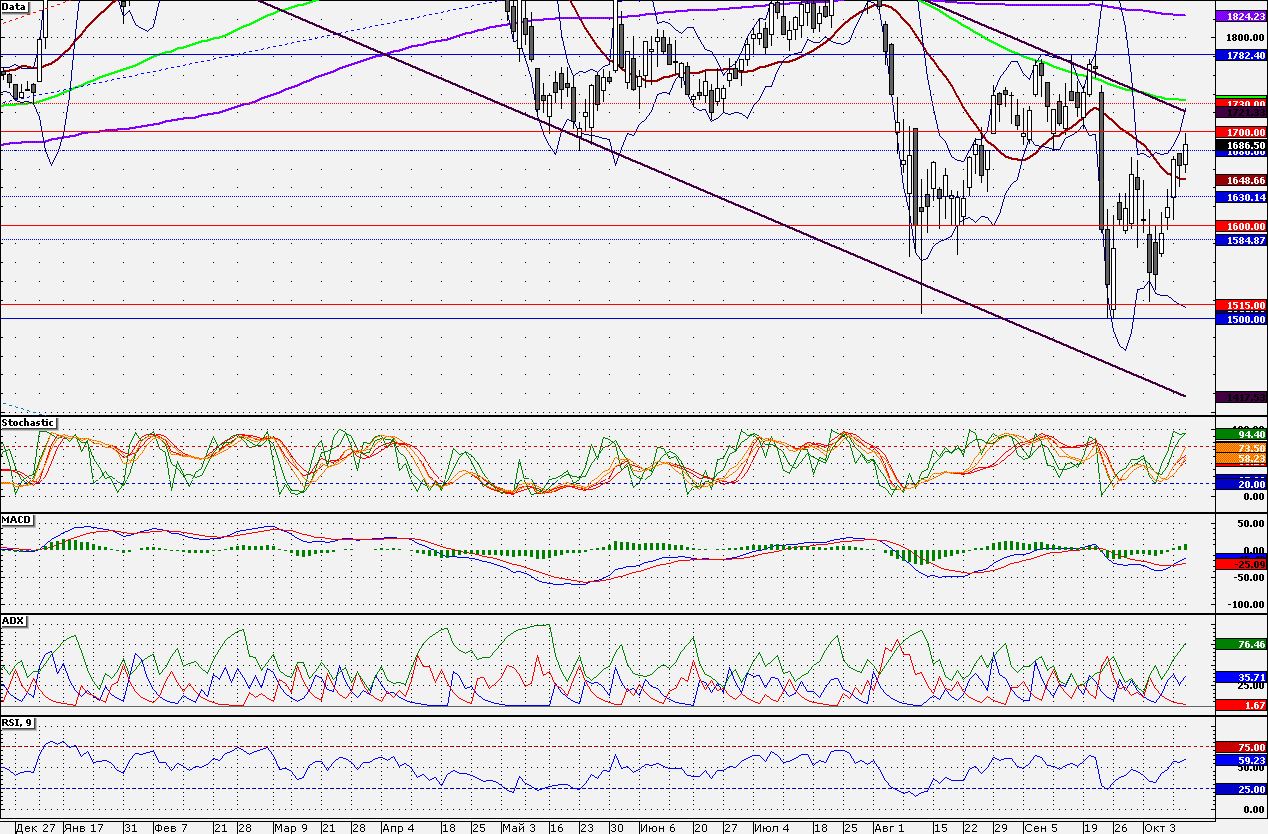Viewport: 1268px width, 834px height.
Task: Click the 'Дек 27' date label
Action: tap(36, 828)
